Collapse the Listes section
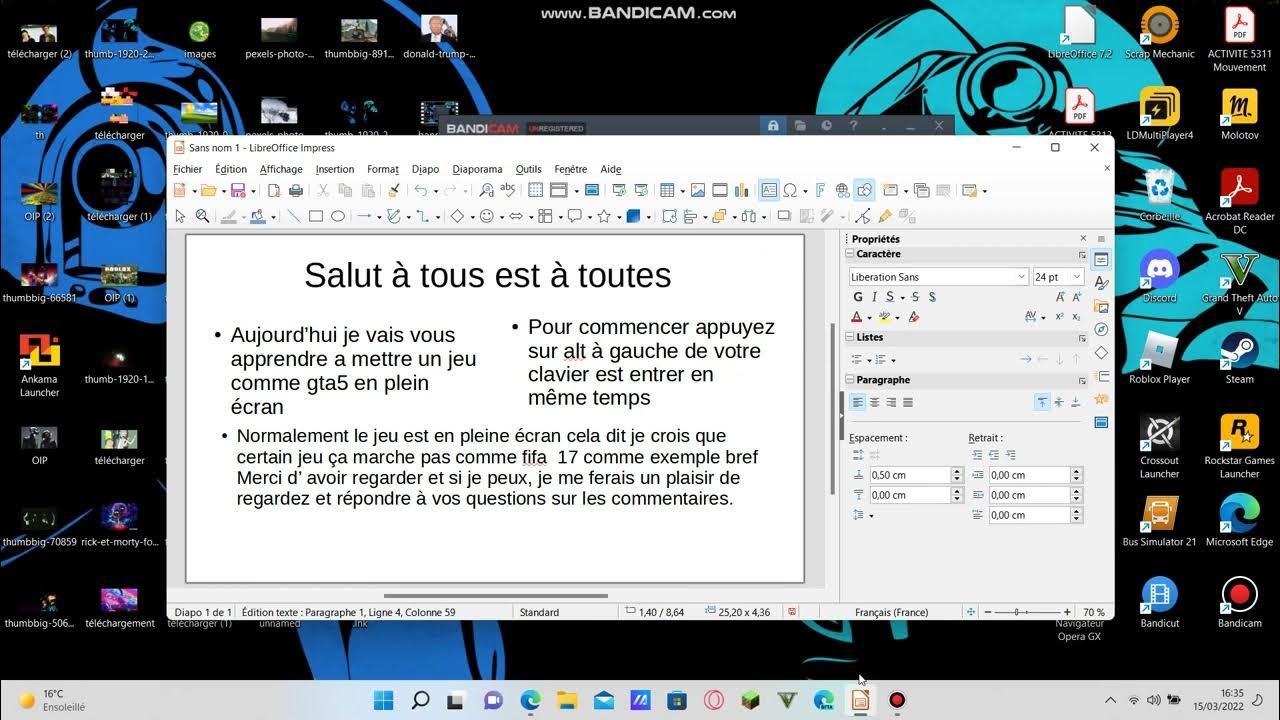Viewport: 1280px width, 720px height. pos(849,337)
